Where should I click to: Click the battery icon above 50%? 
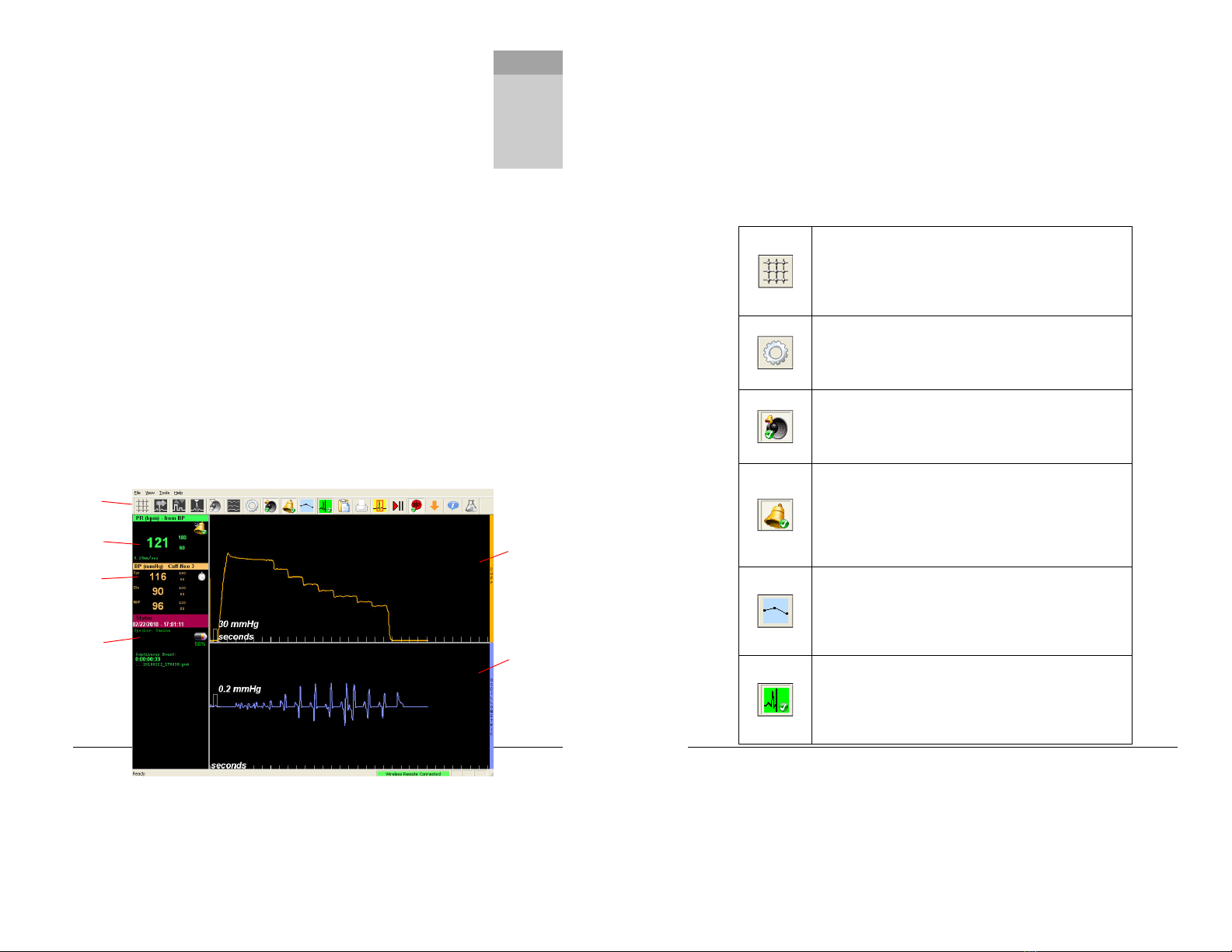pos(200,636)
